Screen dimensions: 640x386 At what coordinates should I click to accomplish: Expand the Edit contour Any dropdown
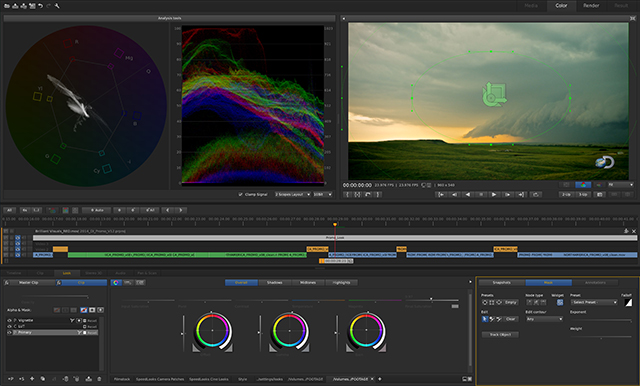[x=544, y=319]
